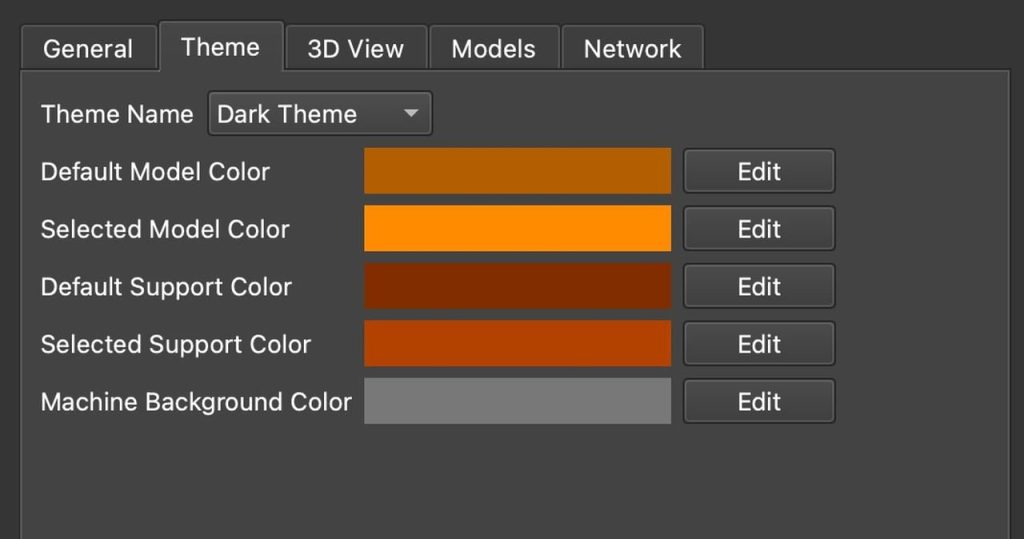Click the Theme Name label

click(x=117, y=114)
